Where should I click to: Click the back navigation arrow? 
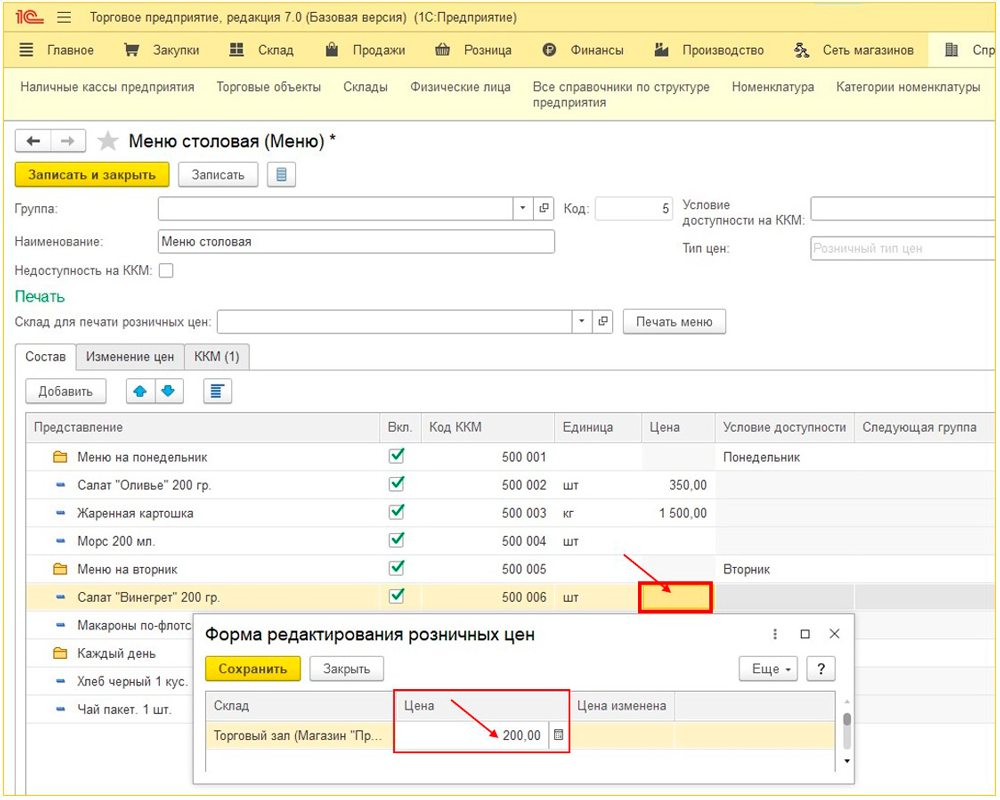point(34,142)
